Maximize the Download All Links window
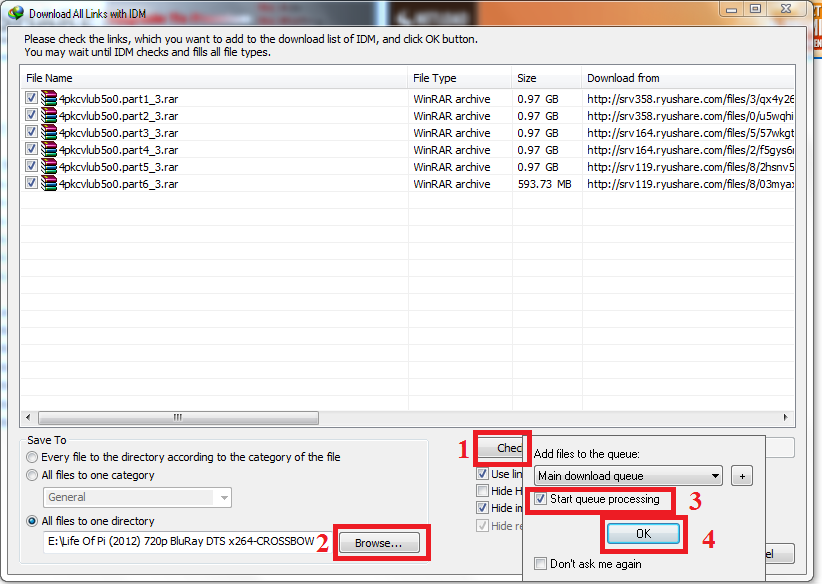 point(755,9)
